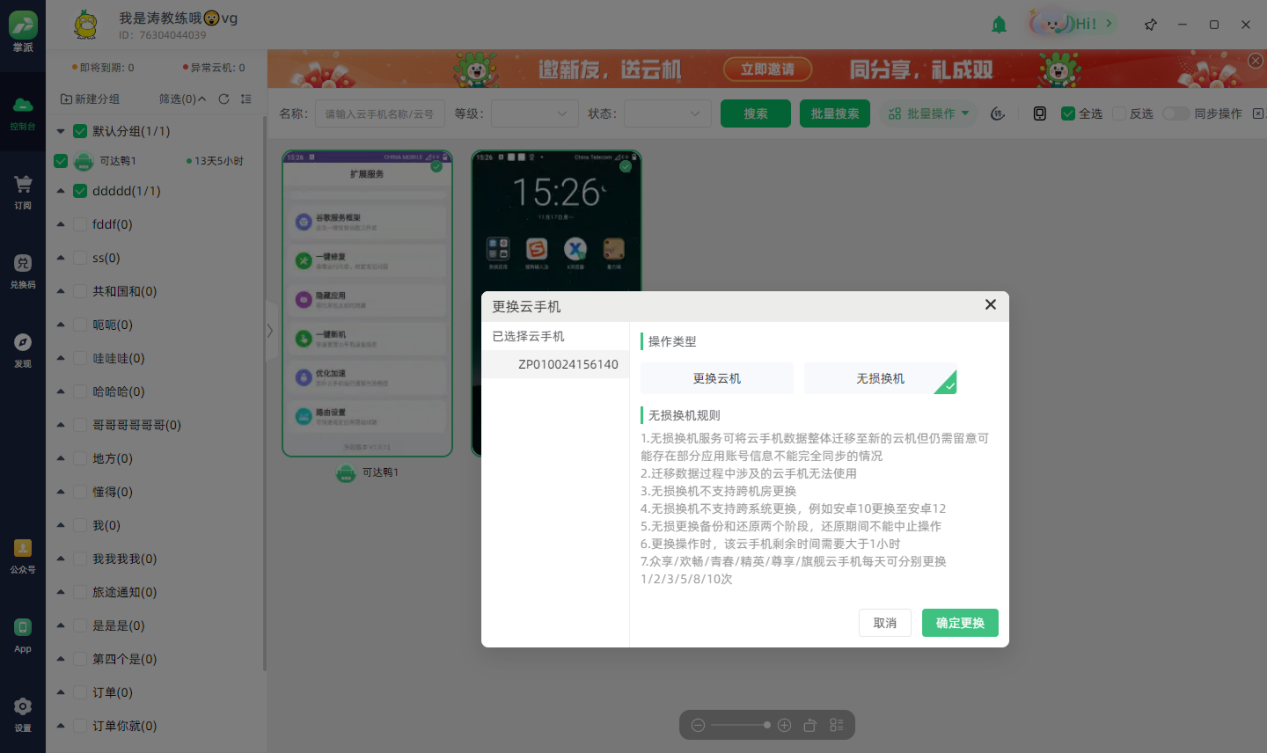
Task: Click the 取消 cancel button
Action: click(885, 623)
